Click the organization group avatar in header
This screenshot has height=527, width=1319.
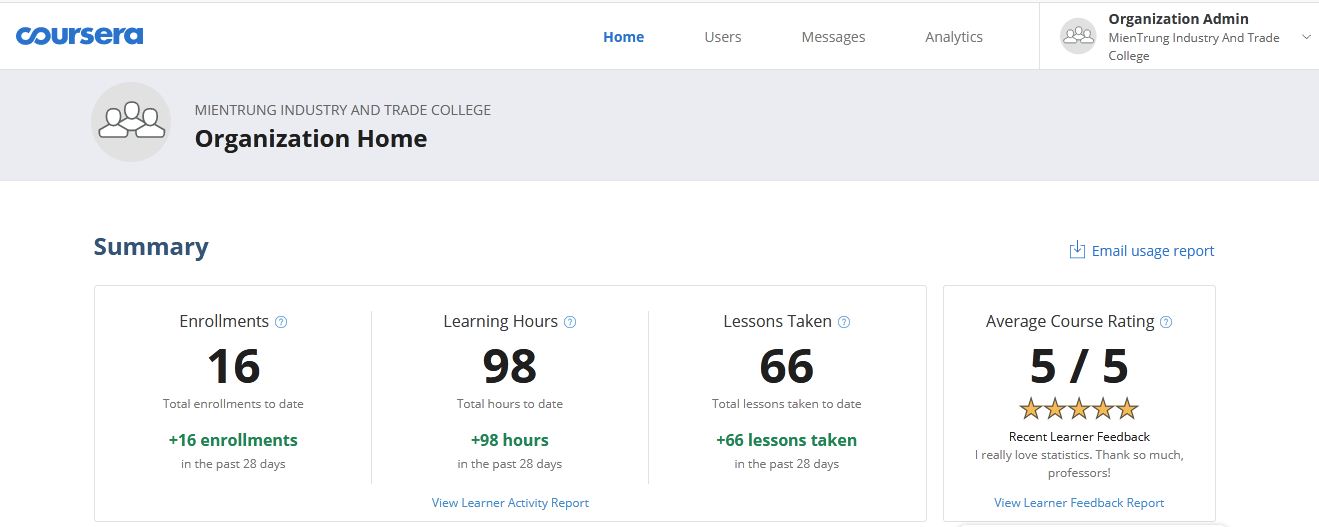[131, 122]
